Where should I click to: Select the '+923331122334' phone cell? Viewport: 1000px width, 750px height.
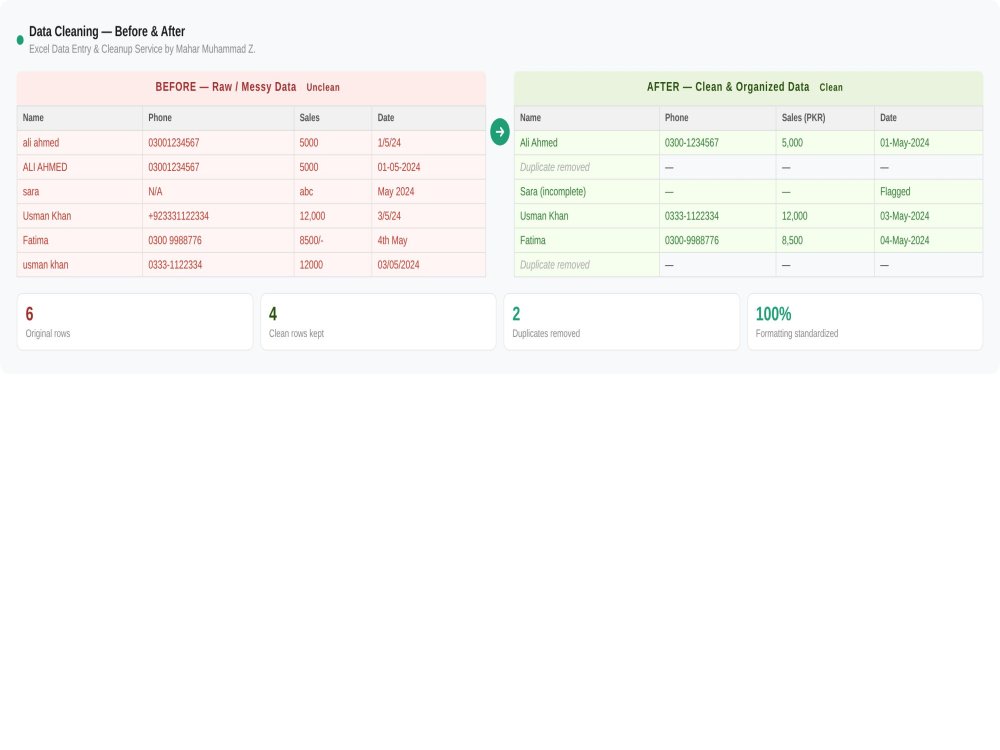(218, 216)
